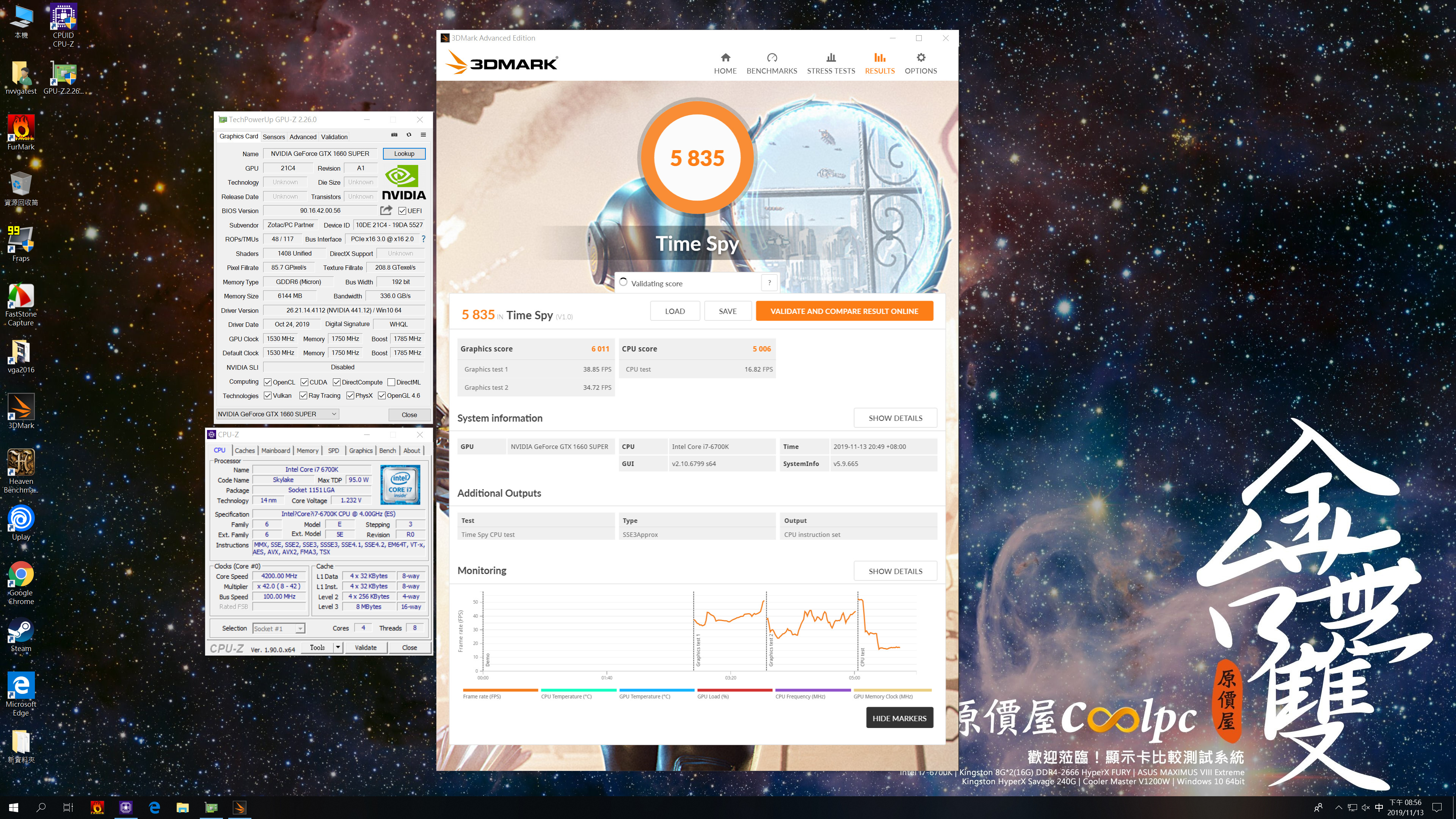
Task: Toggle the CUDA checkbox
Action: click(304, 382)
